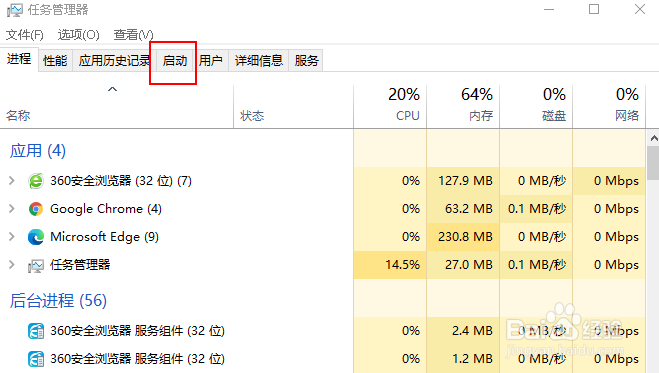Click icon of 360安全浏览器 服务组件 using 1.2 MB
The image size is (659, 373).
click(36, 359)
